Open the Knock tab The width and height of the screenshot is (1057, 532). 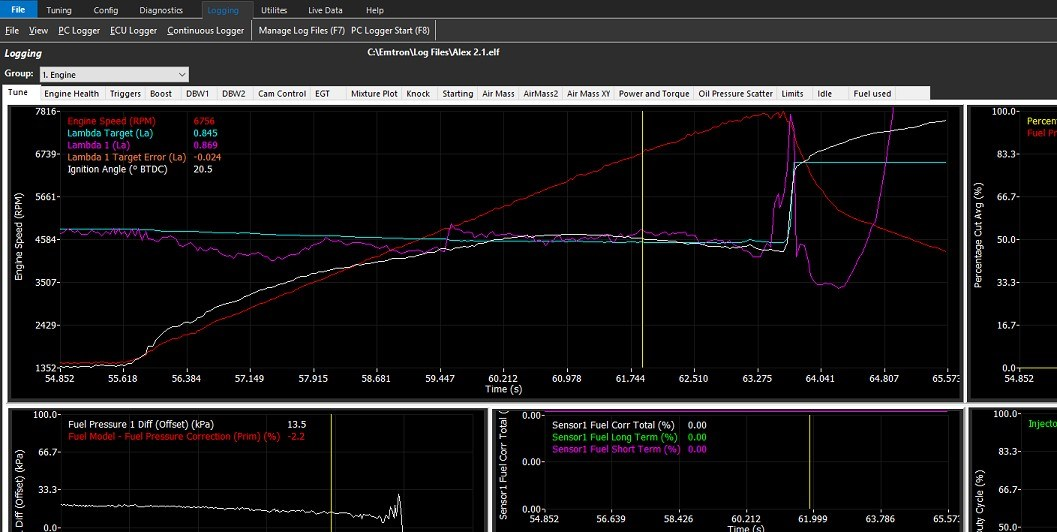click(418, 94)
